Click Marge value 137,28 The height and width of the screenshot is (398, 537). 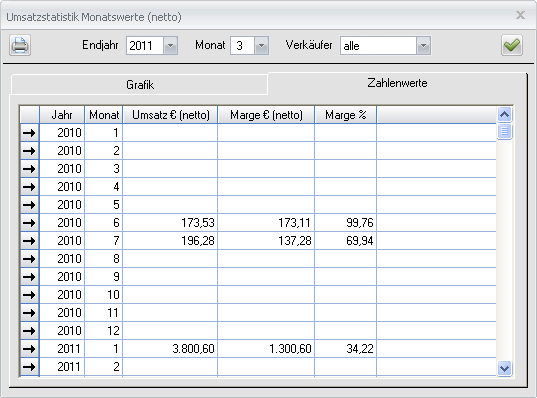(x=295, y=241)
